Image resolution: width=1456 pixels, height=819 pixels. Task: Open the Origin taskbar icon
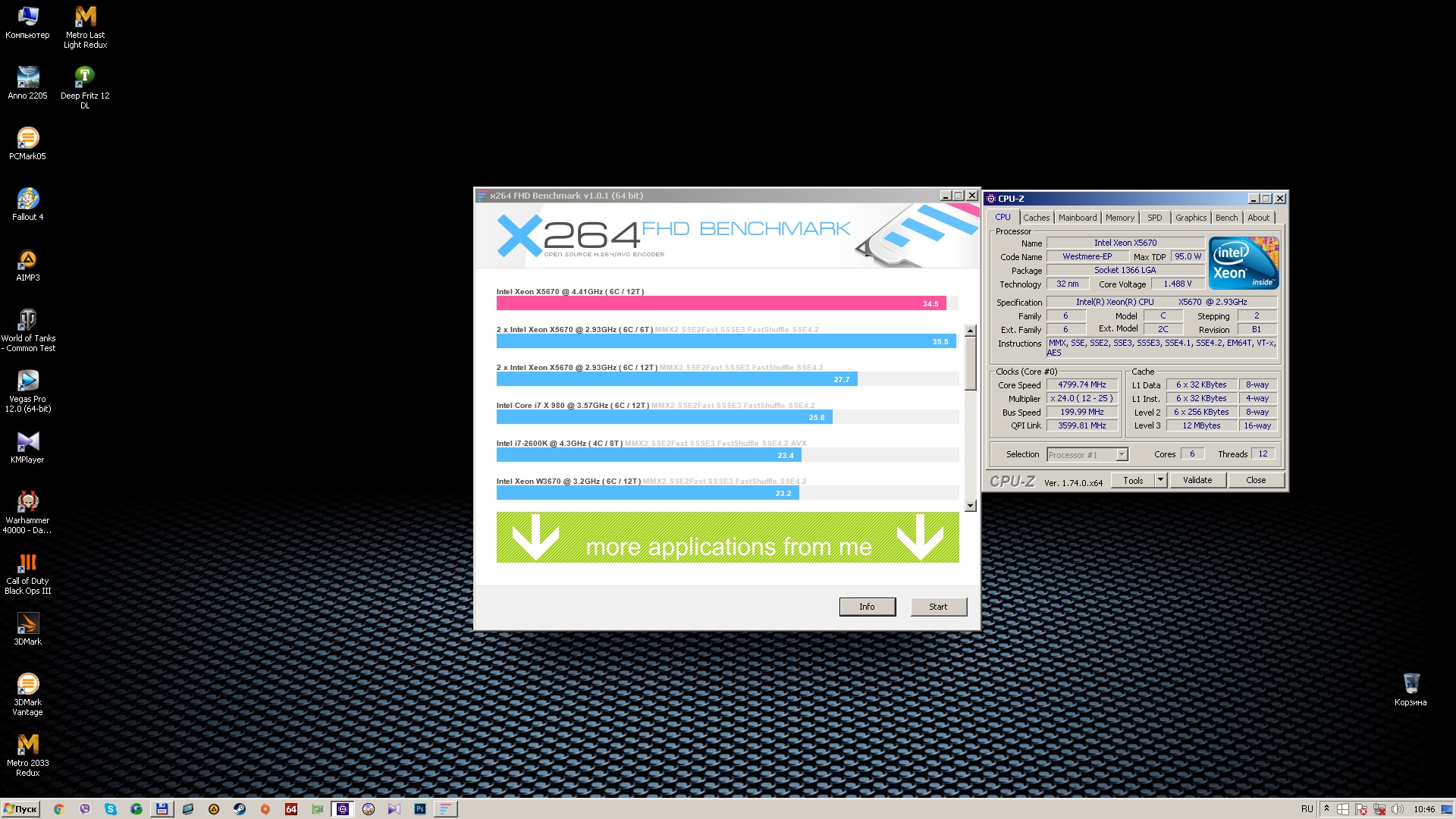click(265, 809)
